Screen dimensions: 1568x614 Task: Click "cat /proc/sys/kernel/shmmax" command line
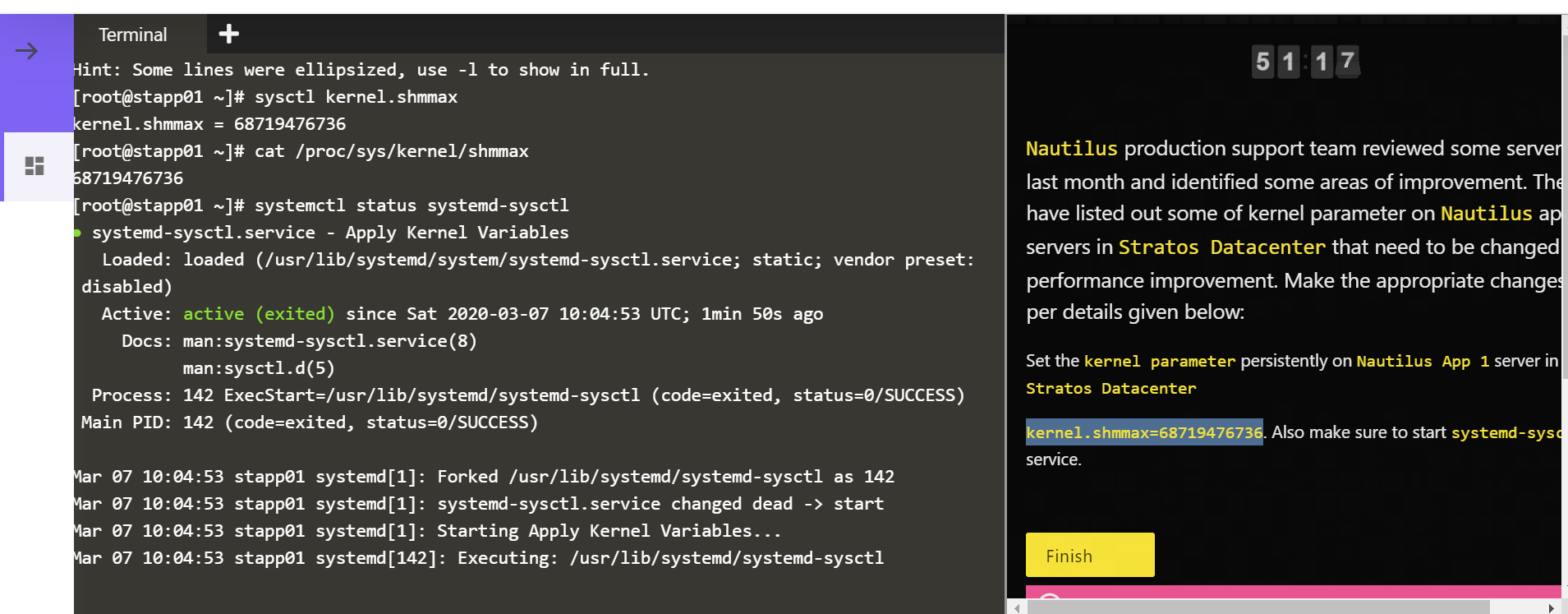[x=391, y=151]
